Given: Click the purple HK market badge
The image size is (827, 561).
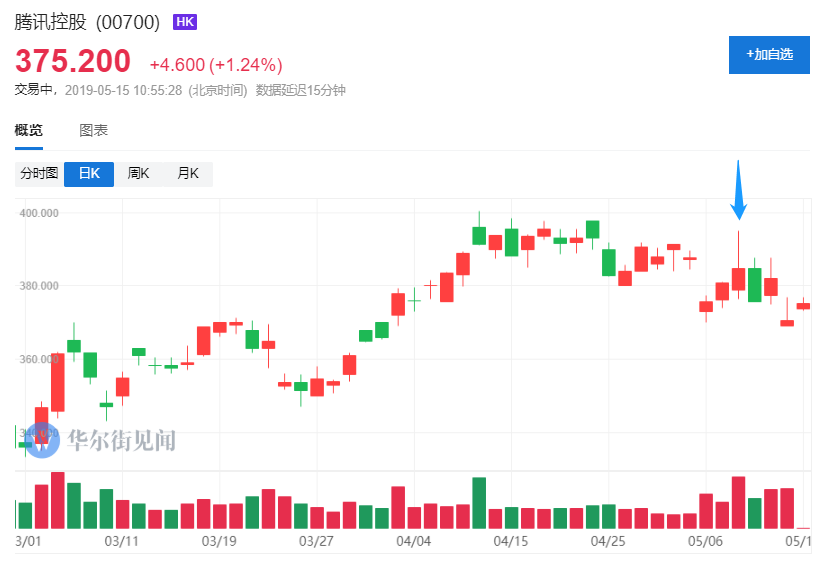Looking at the screenshot, I should coord(185,22).
